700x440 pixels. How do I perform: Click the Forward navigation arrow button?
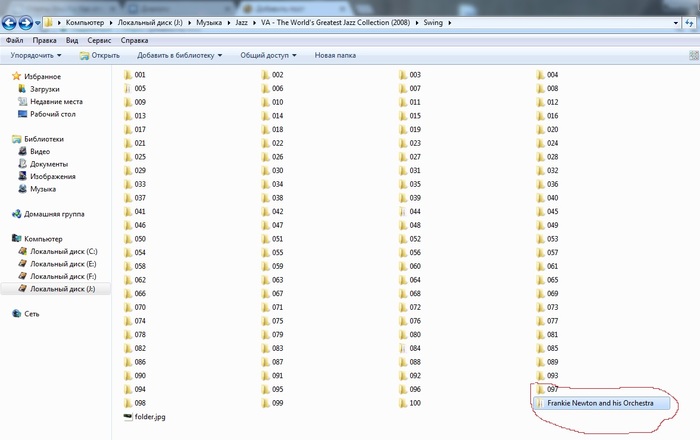point(26,21)
